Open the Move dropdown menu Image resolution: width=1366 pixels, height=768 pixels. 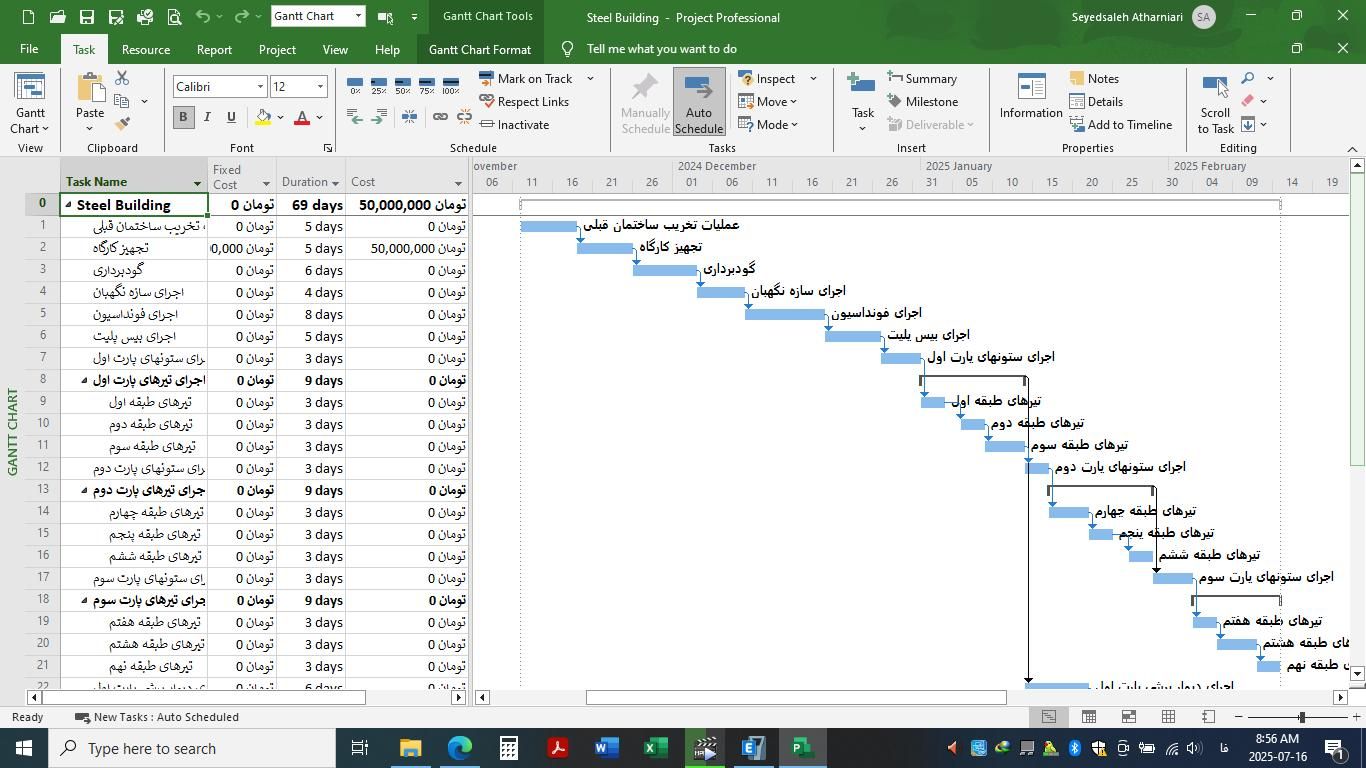click(x=767, y=102)
